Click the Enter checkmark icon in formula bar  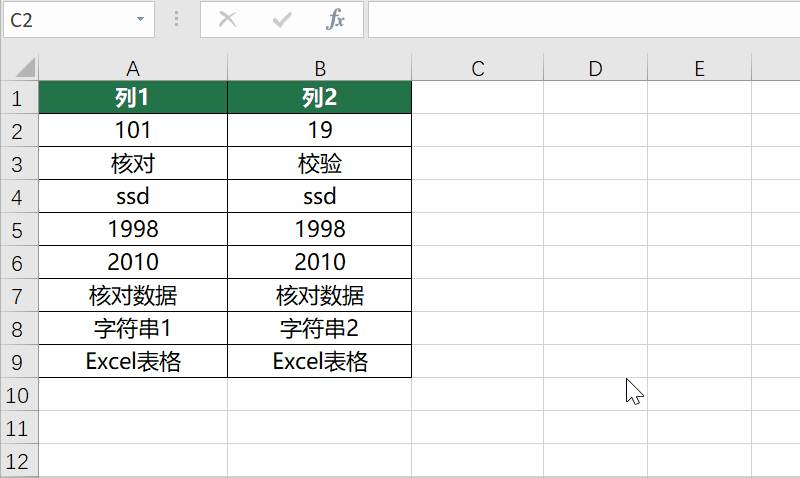[282, 20]
